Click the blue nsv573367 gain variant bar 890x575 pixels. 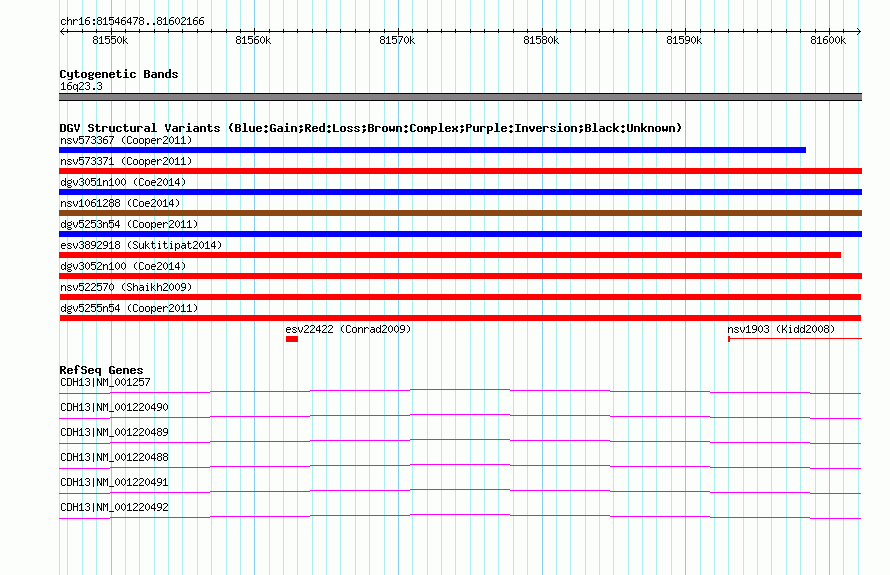[x=433, y=150]
